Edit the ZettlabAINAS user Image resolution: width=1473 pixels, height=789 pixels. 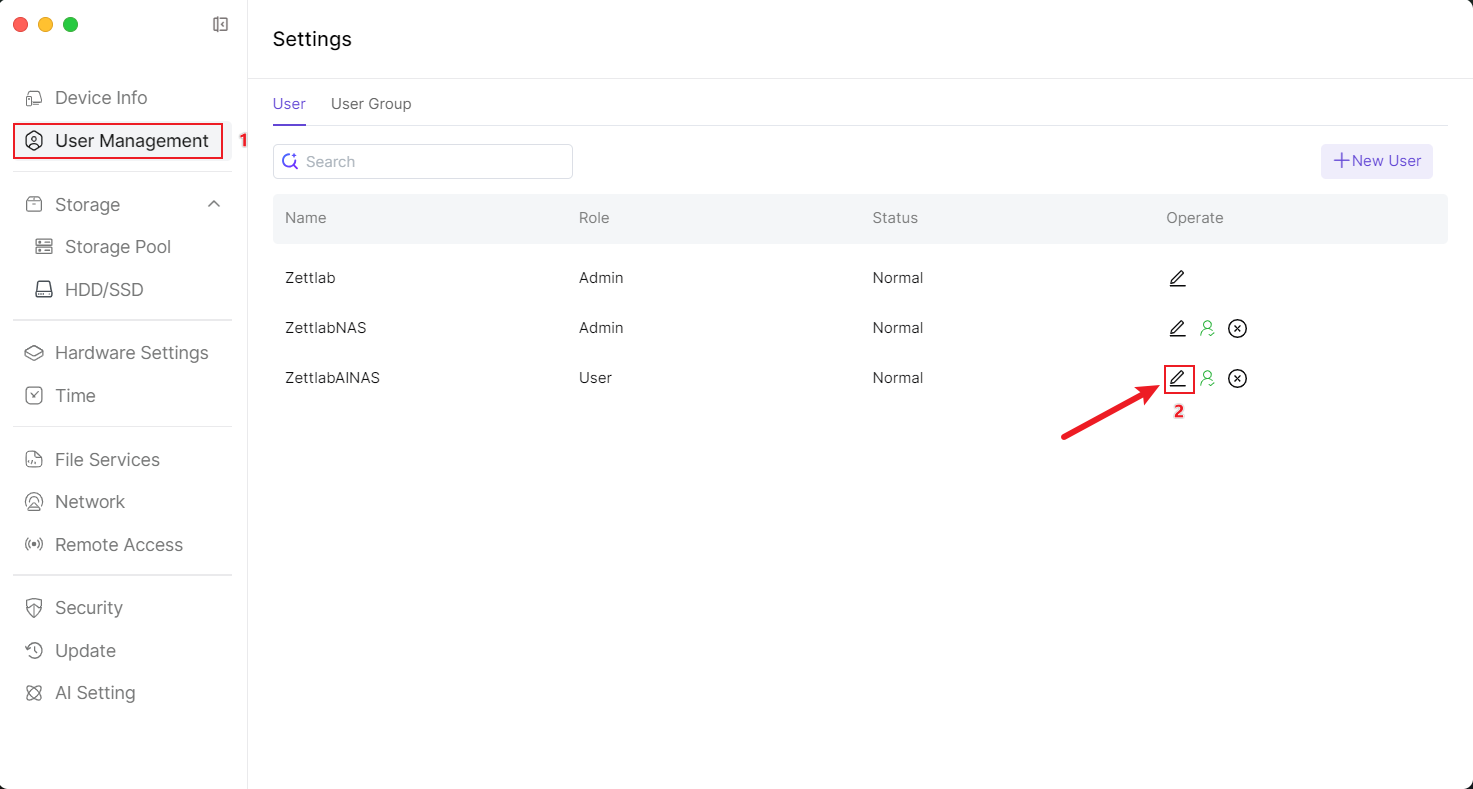tap(1177, 378)
